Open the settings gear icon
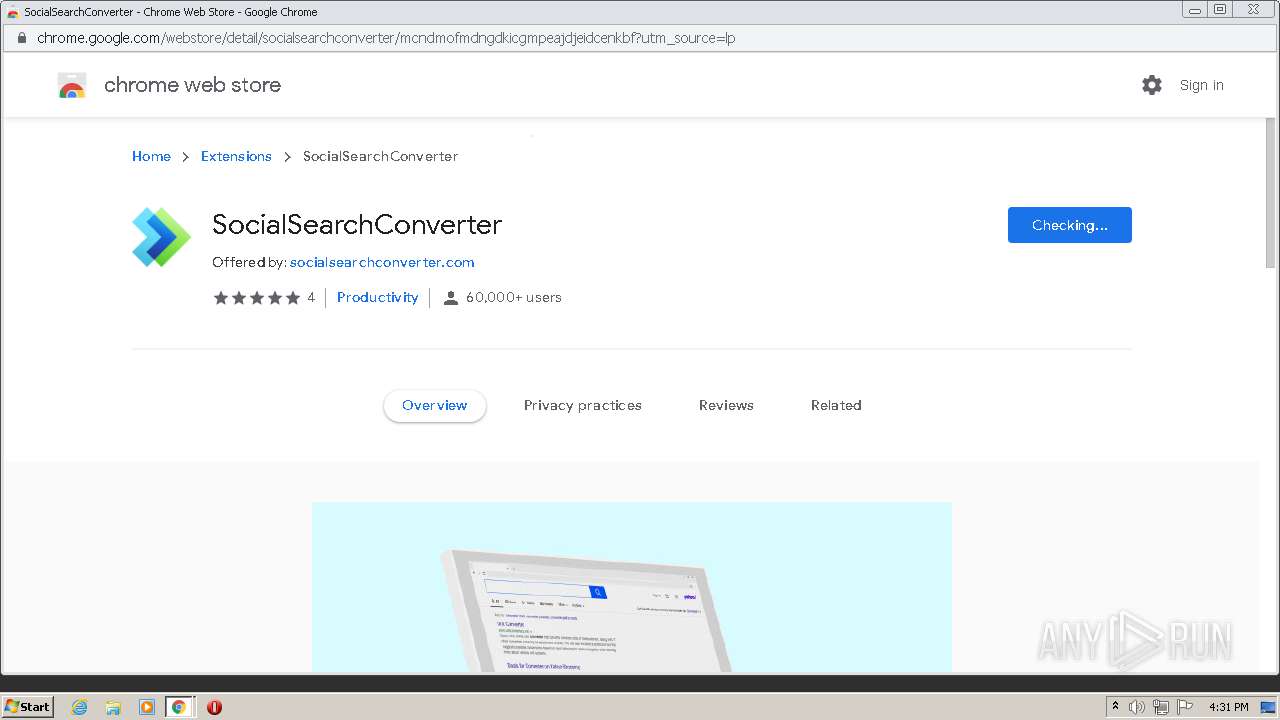The width and height of the screenshot is (1280, 720). 1152,85
